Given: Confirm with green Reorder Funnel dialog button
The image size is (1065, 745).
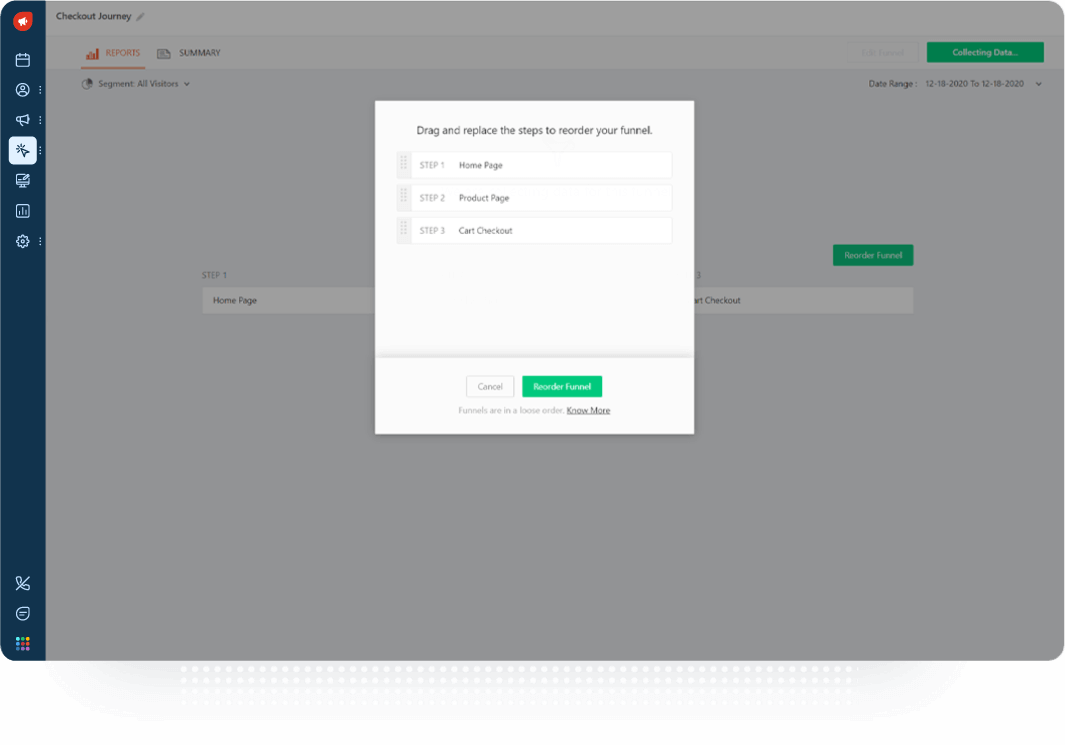Looking at the screenshot, I should pos(562,386).
